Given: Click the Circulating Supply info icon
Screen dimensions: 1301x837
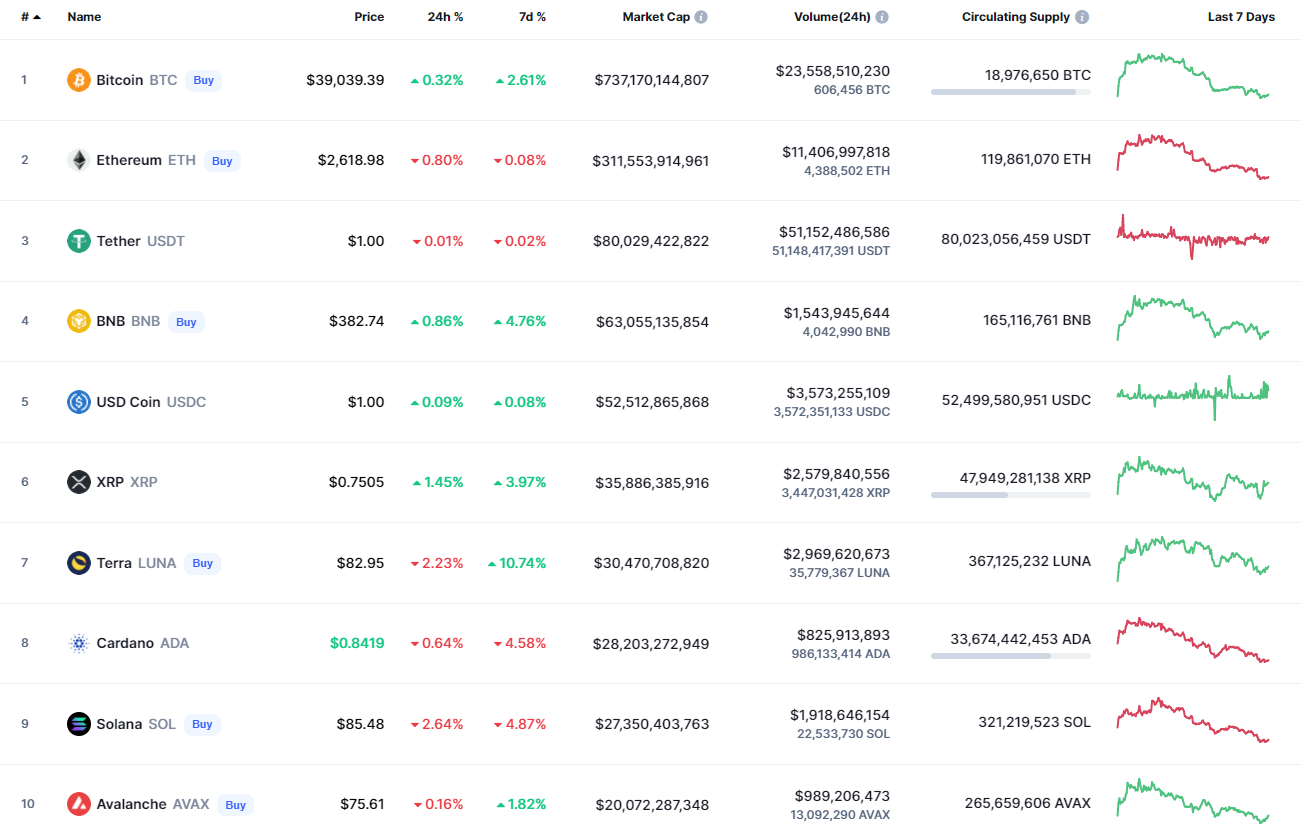Looking at the screenshot, I should (1083, 17).
